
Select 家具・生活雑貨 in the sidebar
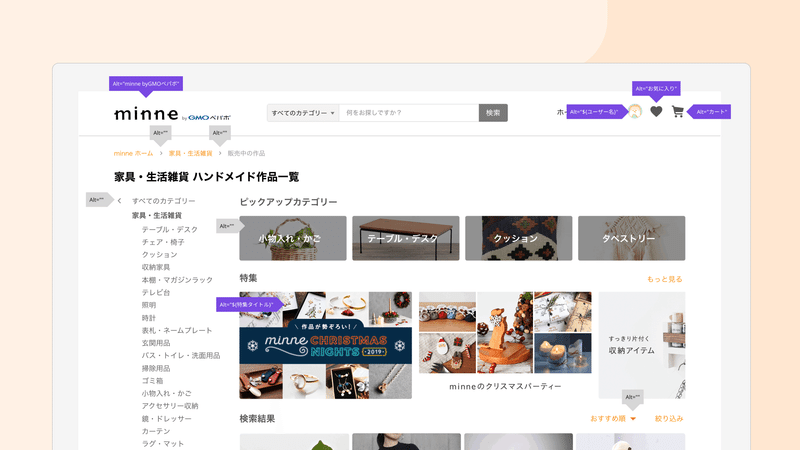pos(157,215)
